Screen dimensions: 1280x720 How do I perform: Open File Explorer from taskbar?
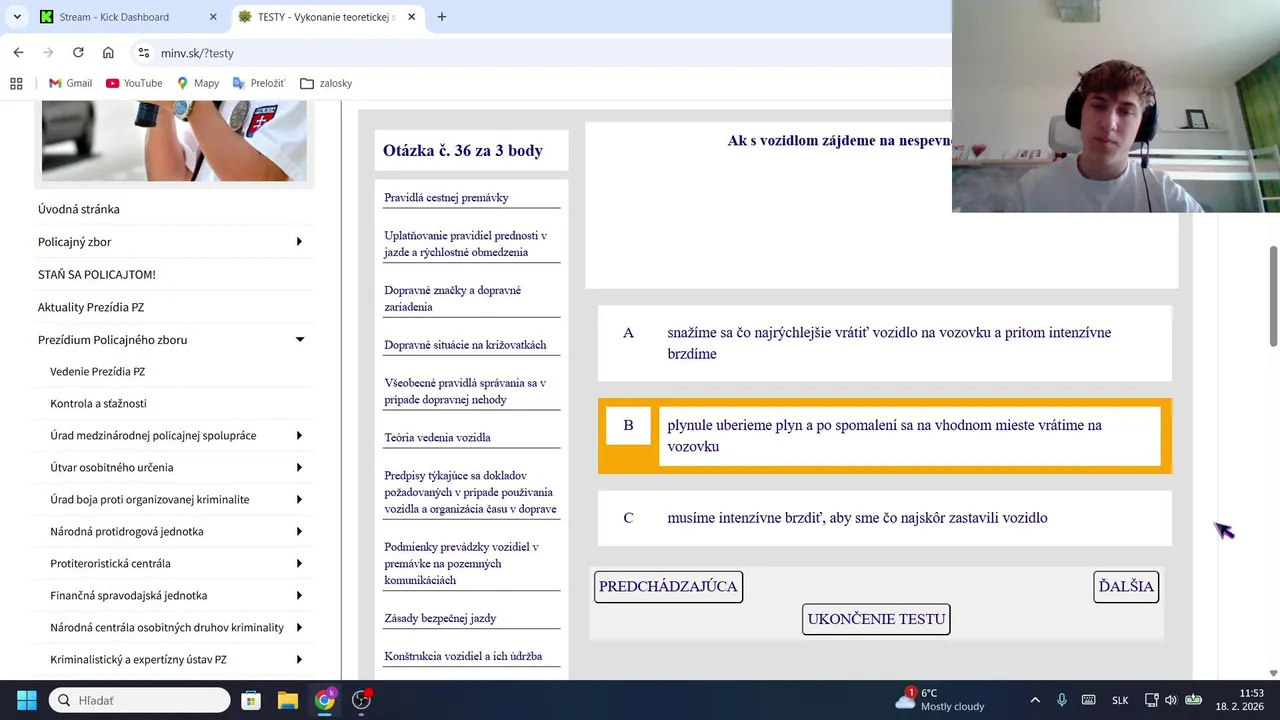[288, 700]
